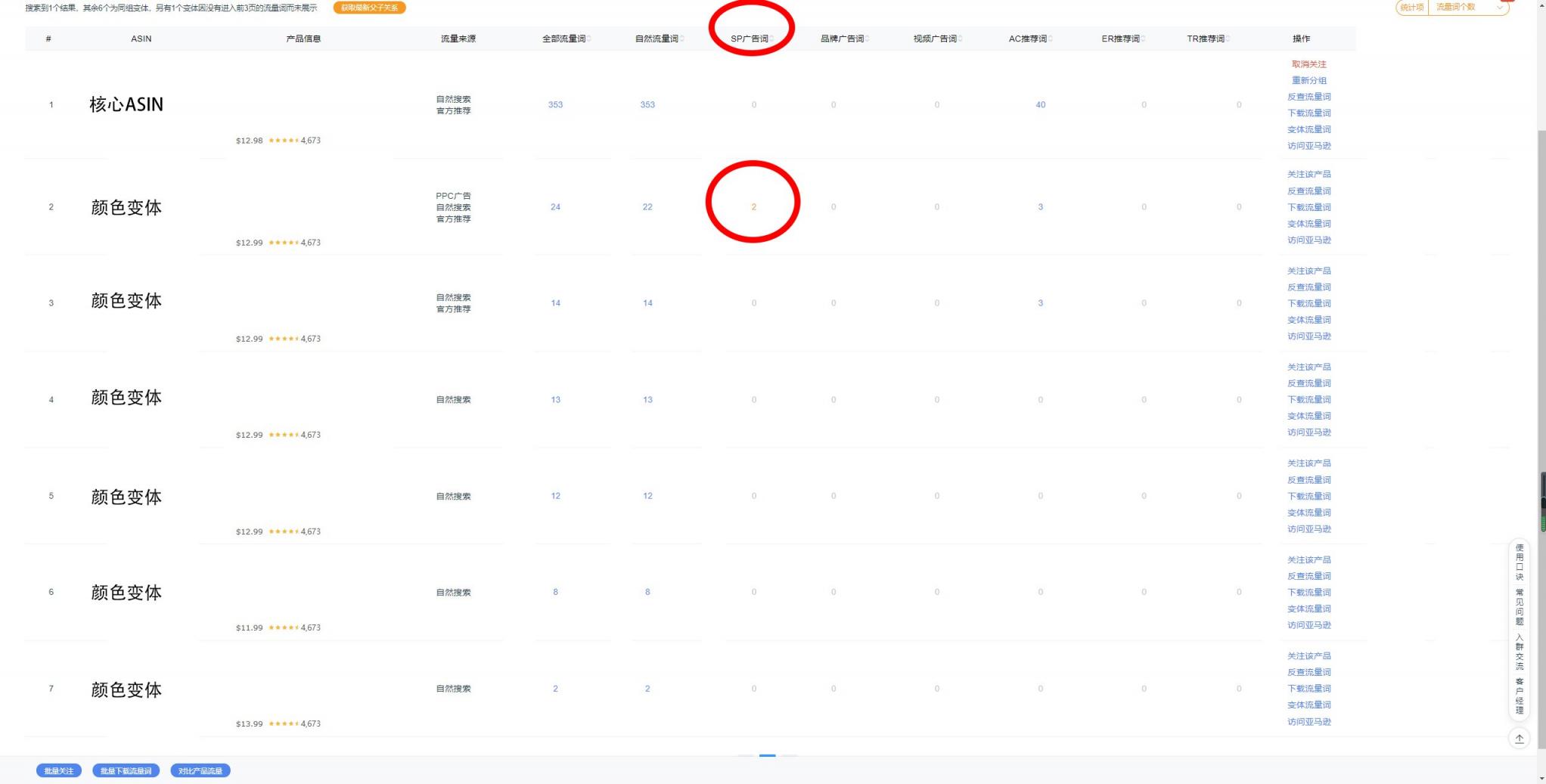The height and width of the screenshot is (784, 1546).
Task: Open the 流量词个数 statistics dropdown
Action: [x=1467, y=8]
